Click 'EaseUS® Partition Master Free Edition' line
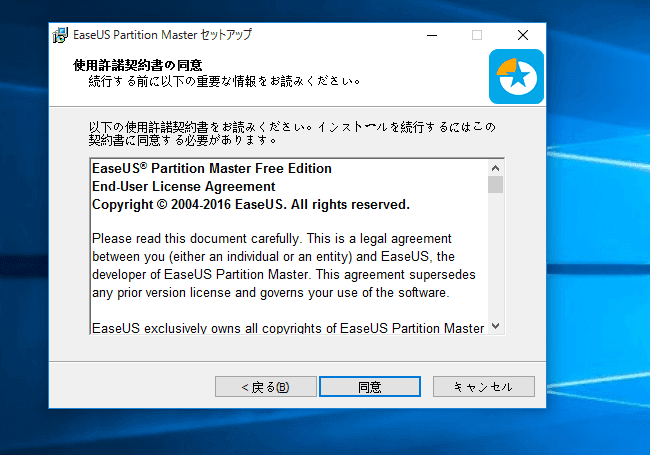The width and height of the screenshot is (650, 455). [x=212, y=168]
